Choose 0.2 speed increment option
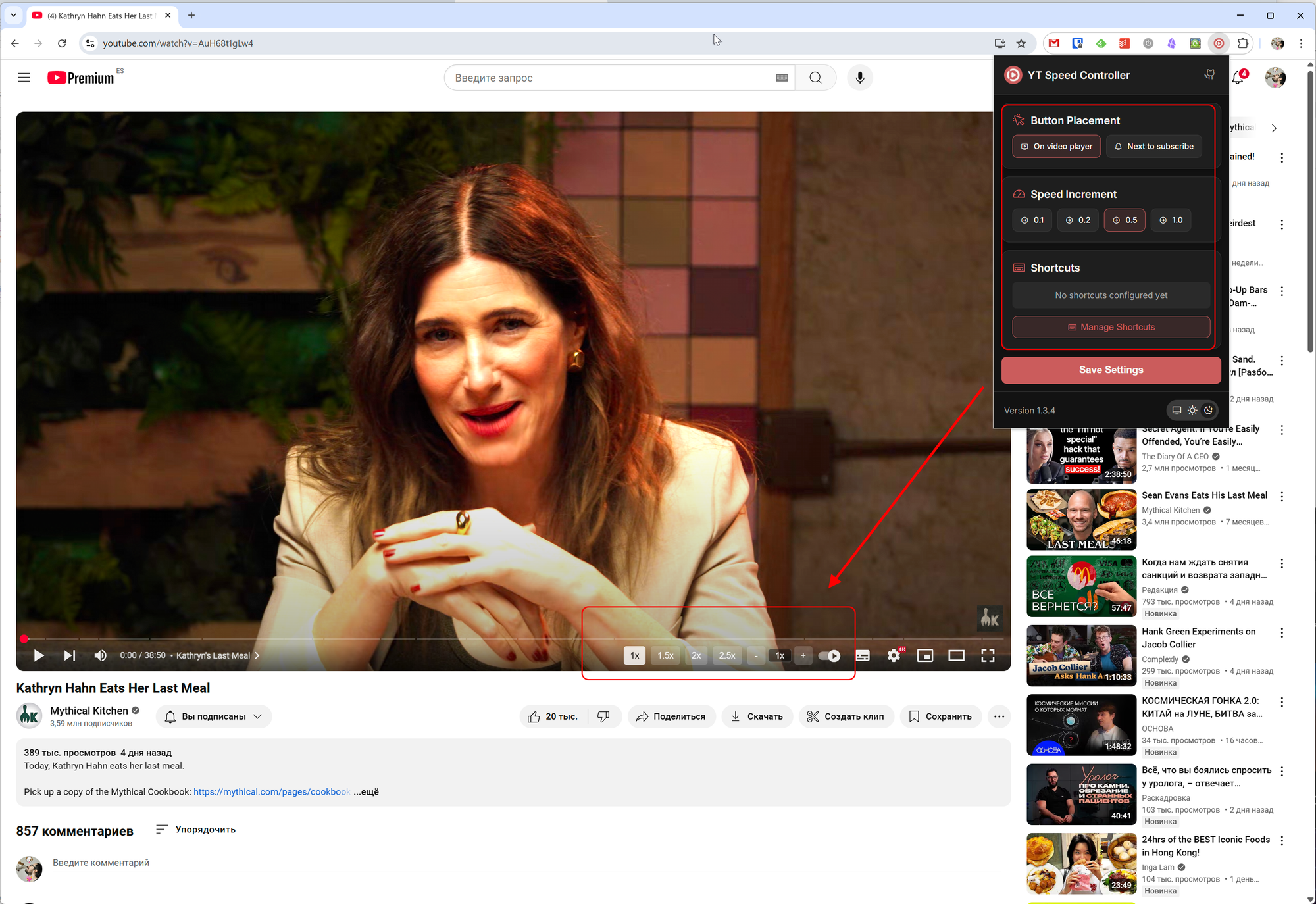This screenshot has height=904, width=1316. pos(1078,220)
